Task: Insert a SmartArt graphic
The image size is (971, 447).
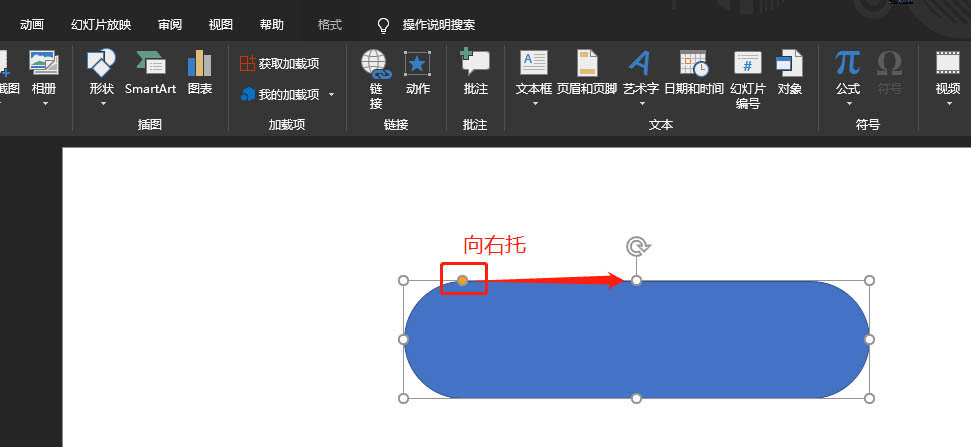Action: [x=150, y=72]
